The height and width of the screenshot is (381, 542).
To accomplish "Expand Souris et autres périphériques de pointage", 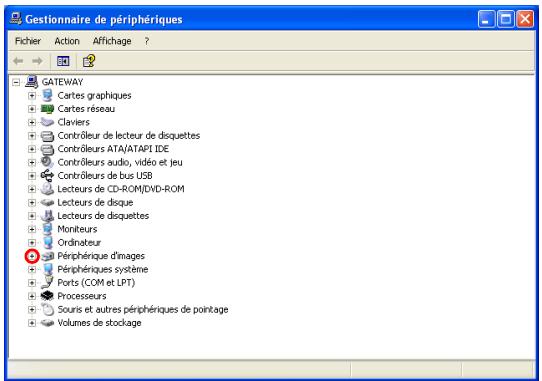I will tap(32, 309).
